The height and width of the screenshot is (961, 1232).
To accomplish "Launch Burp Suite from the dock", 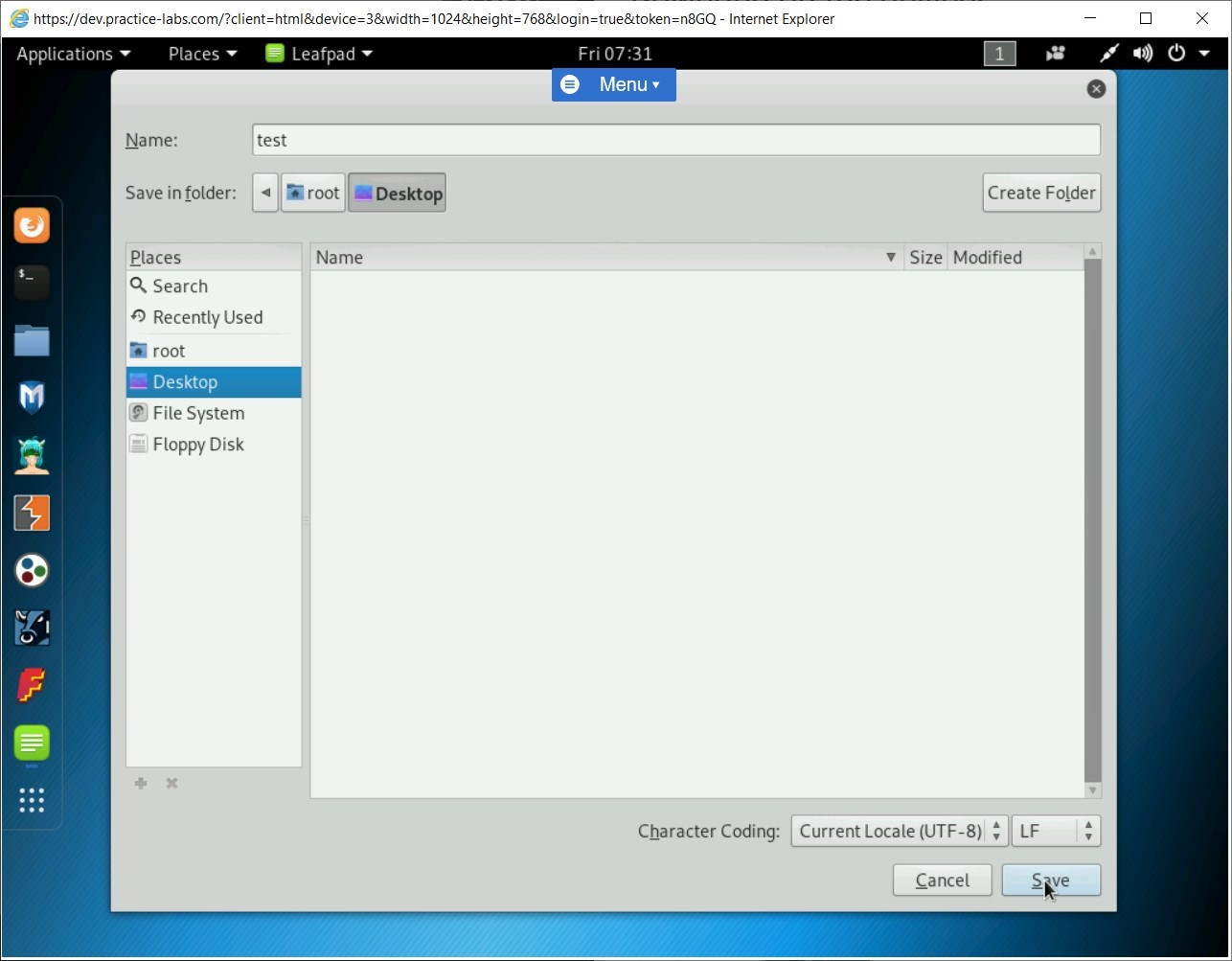I will coord(32,513).
